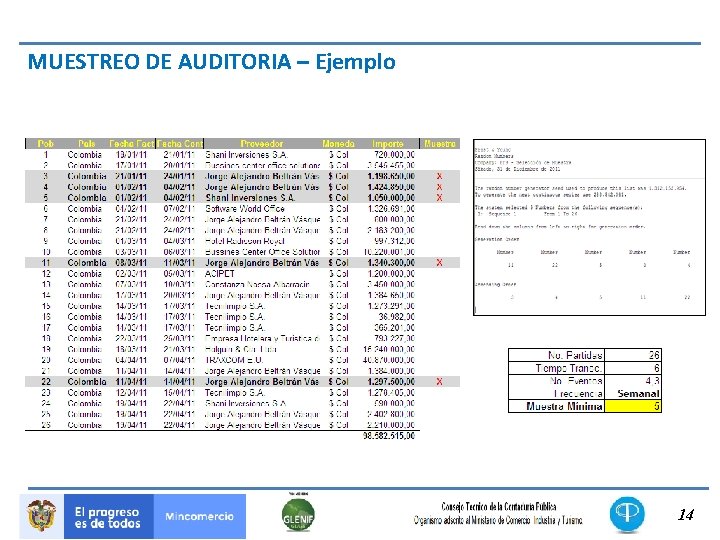720x540 pixels.
Task: Click the 'Muestra' column header
Action: [440, 144]
